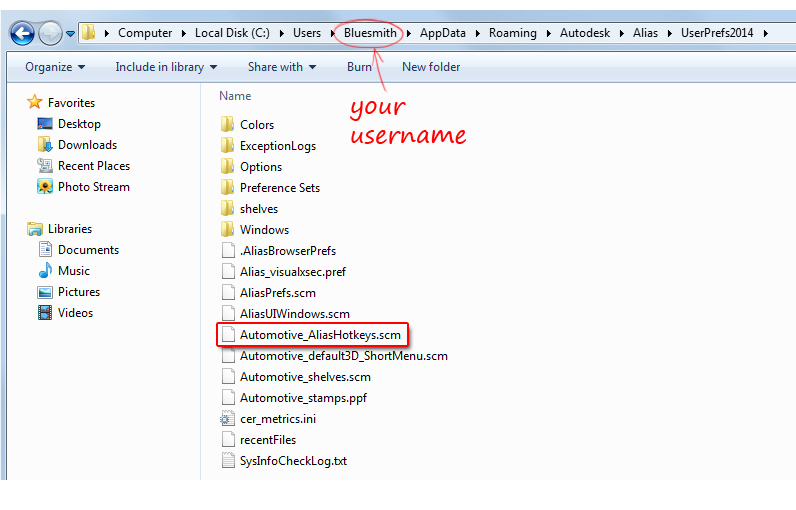
Task: Expand the arrow after Roaming breadcrumb
Action: point(548,33)
